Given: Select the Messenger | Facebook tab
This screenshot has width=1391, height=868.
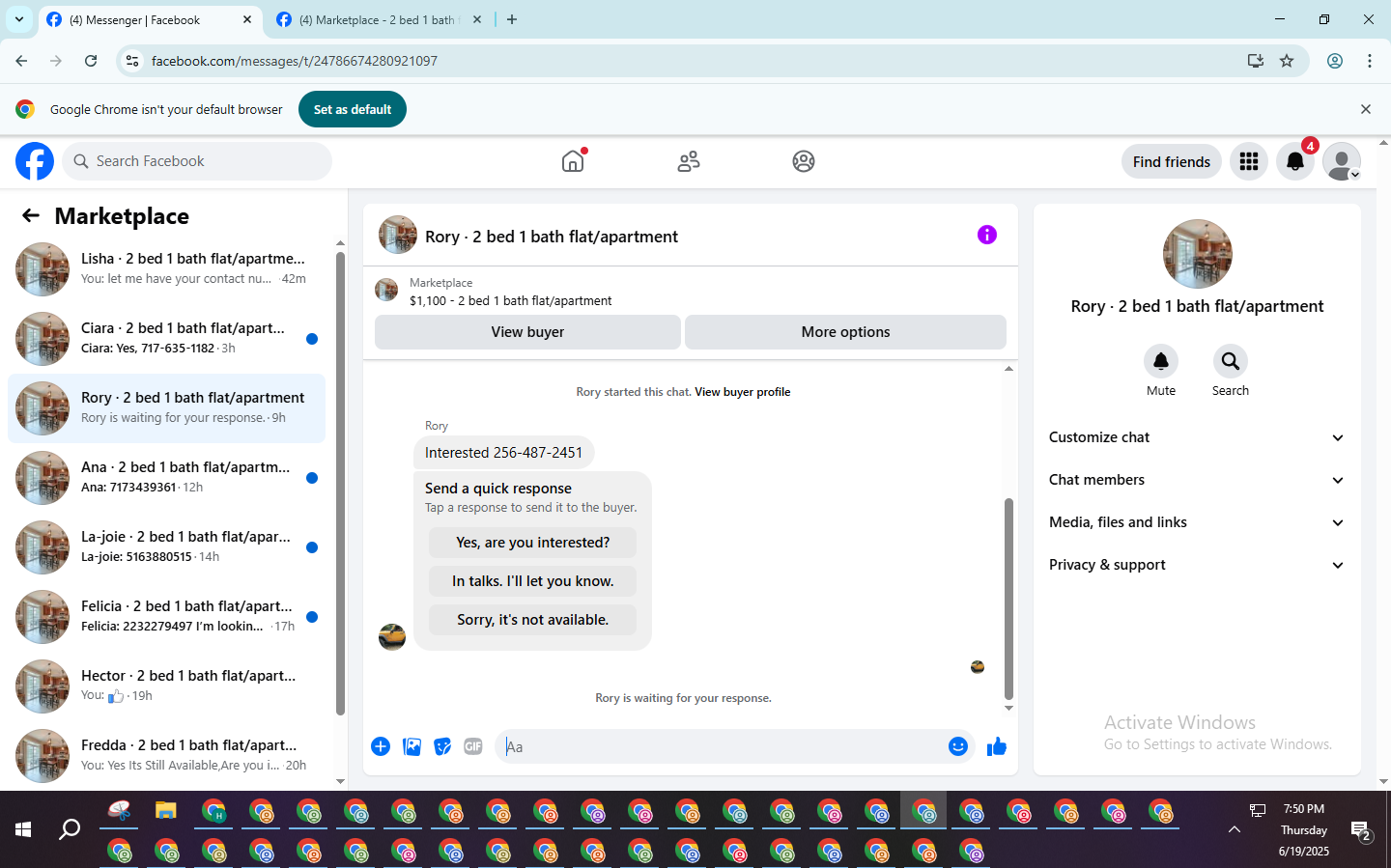Looking at the screenshot, I should [x=150, y=19].
